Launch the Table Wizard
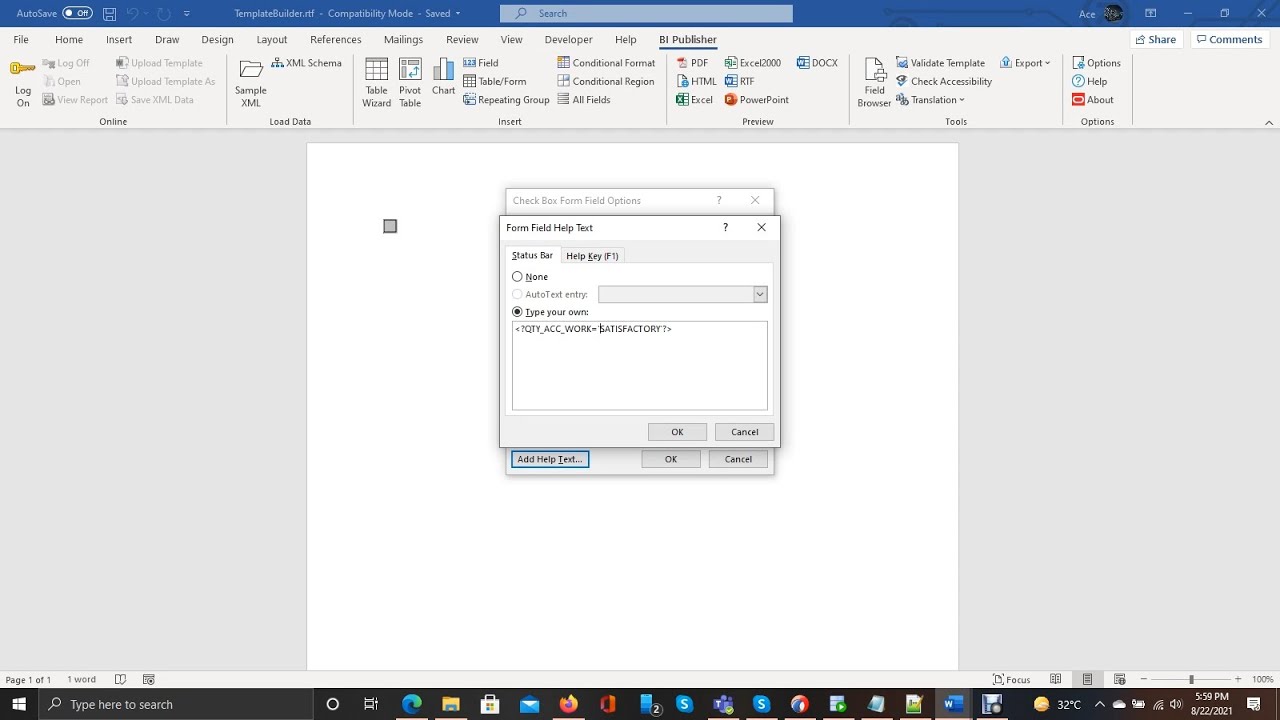 tap(376, 83)
